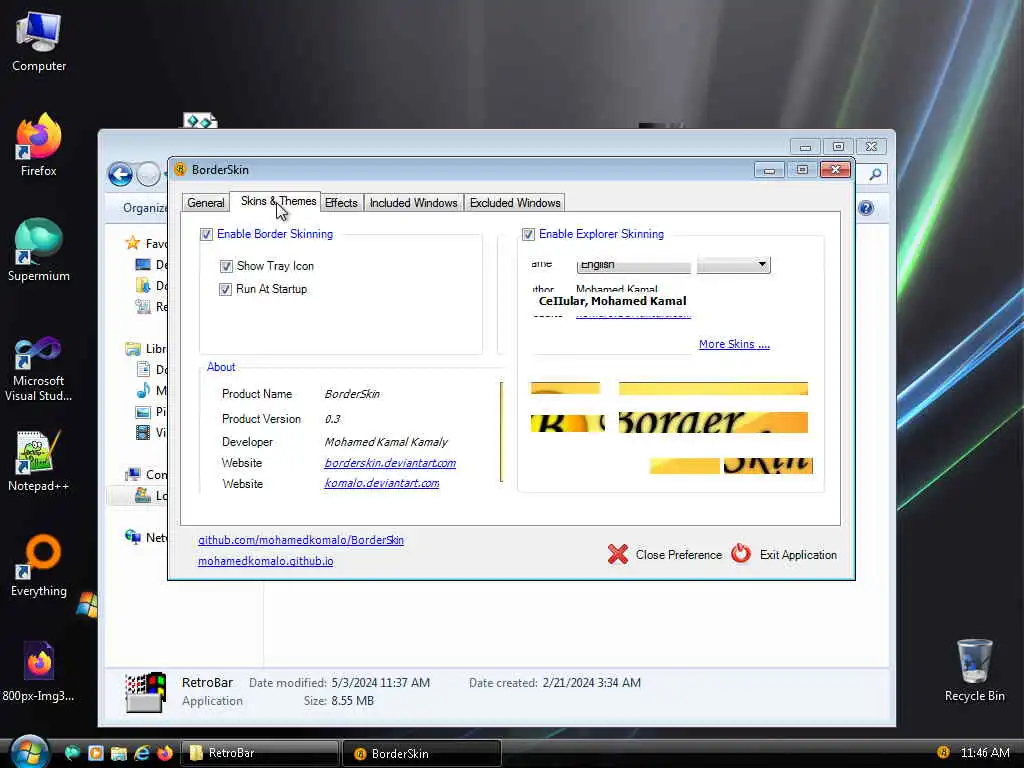
Task: Open the skin name dropdown arrow
Action: [761, 264]
